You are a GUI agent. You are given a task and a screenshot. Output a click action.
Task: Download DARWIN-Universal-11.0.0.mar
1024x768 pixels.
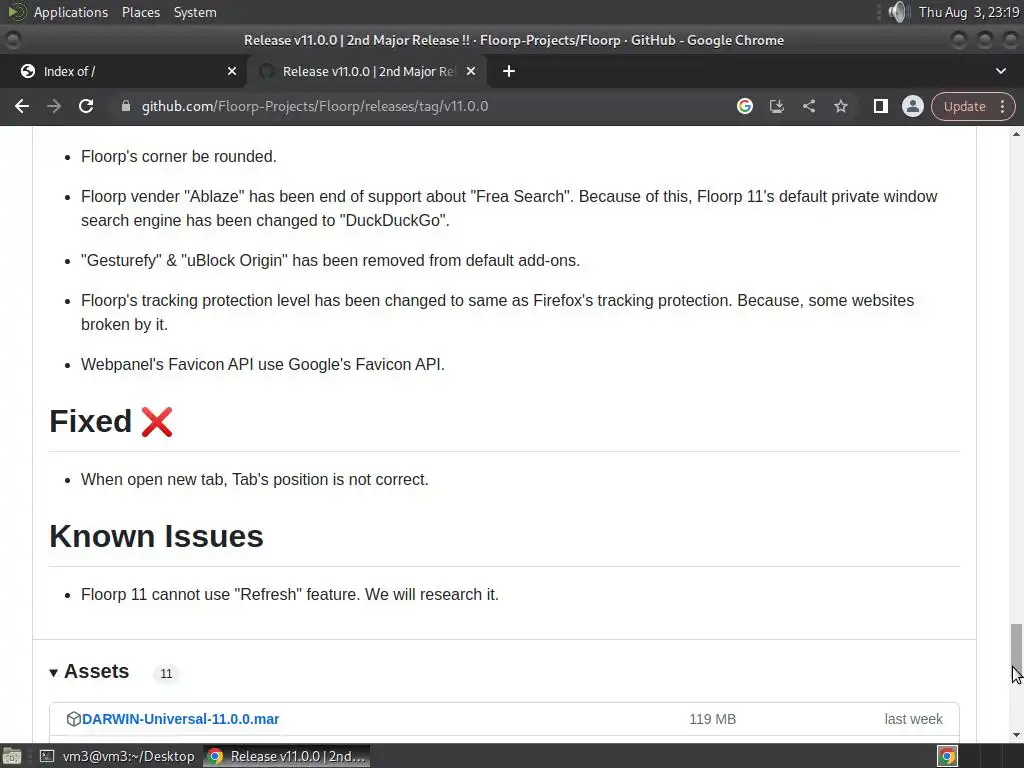click(x=180, y=719)
